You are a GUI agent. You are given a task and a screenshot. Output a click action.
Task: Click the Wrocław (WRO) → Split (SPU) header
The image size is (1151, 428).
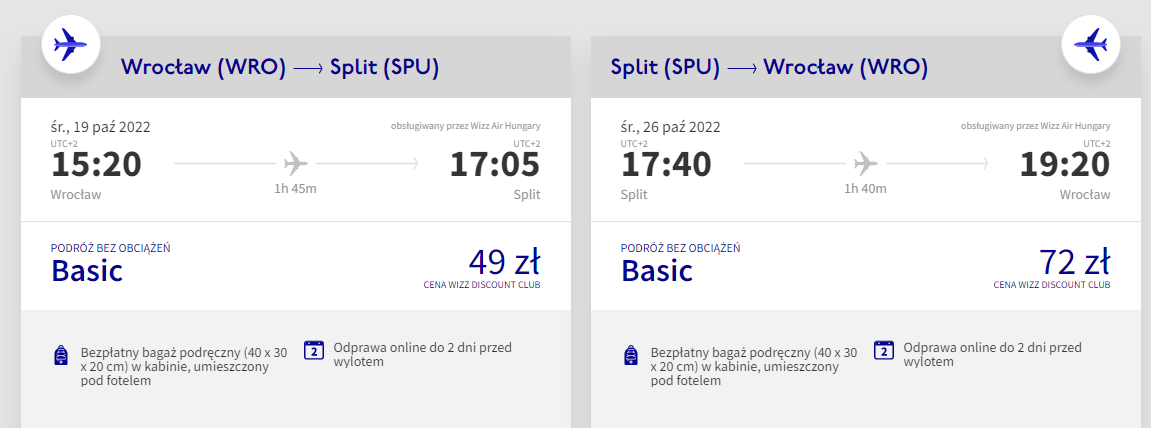coord(280,68)
